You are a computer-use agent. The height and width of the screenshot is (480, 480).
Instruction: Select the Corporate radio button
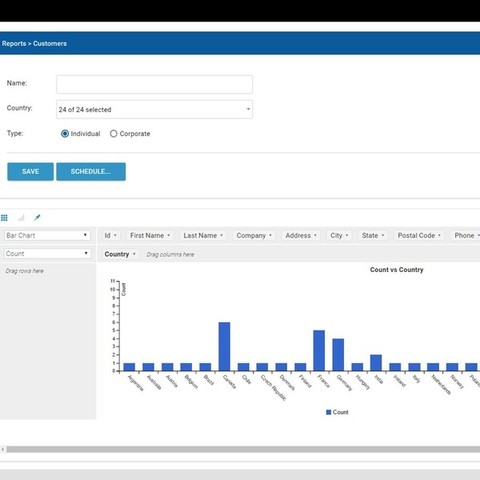pyautogui.click(x=113, y=134)
